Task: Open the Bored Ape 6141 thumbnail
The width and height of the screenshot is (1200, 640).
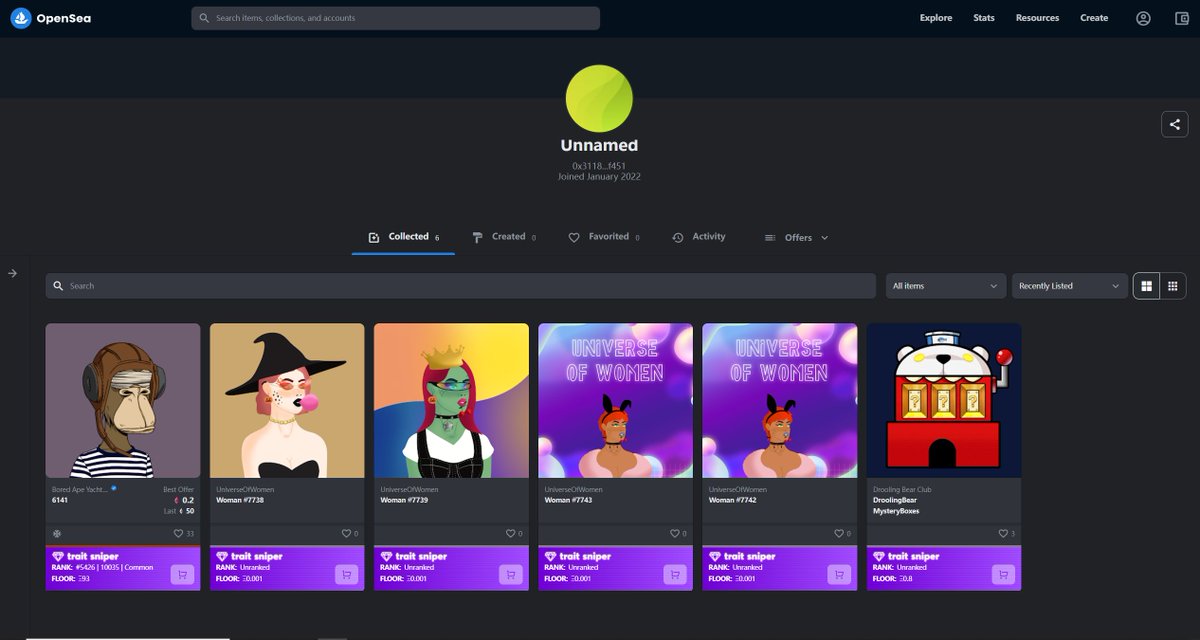Action: pyautogui.click(x=123, y=400)
